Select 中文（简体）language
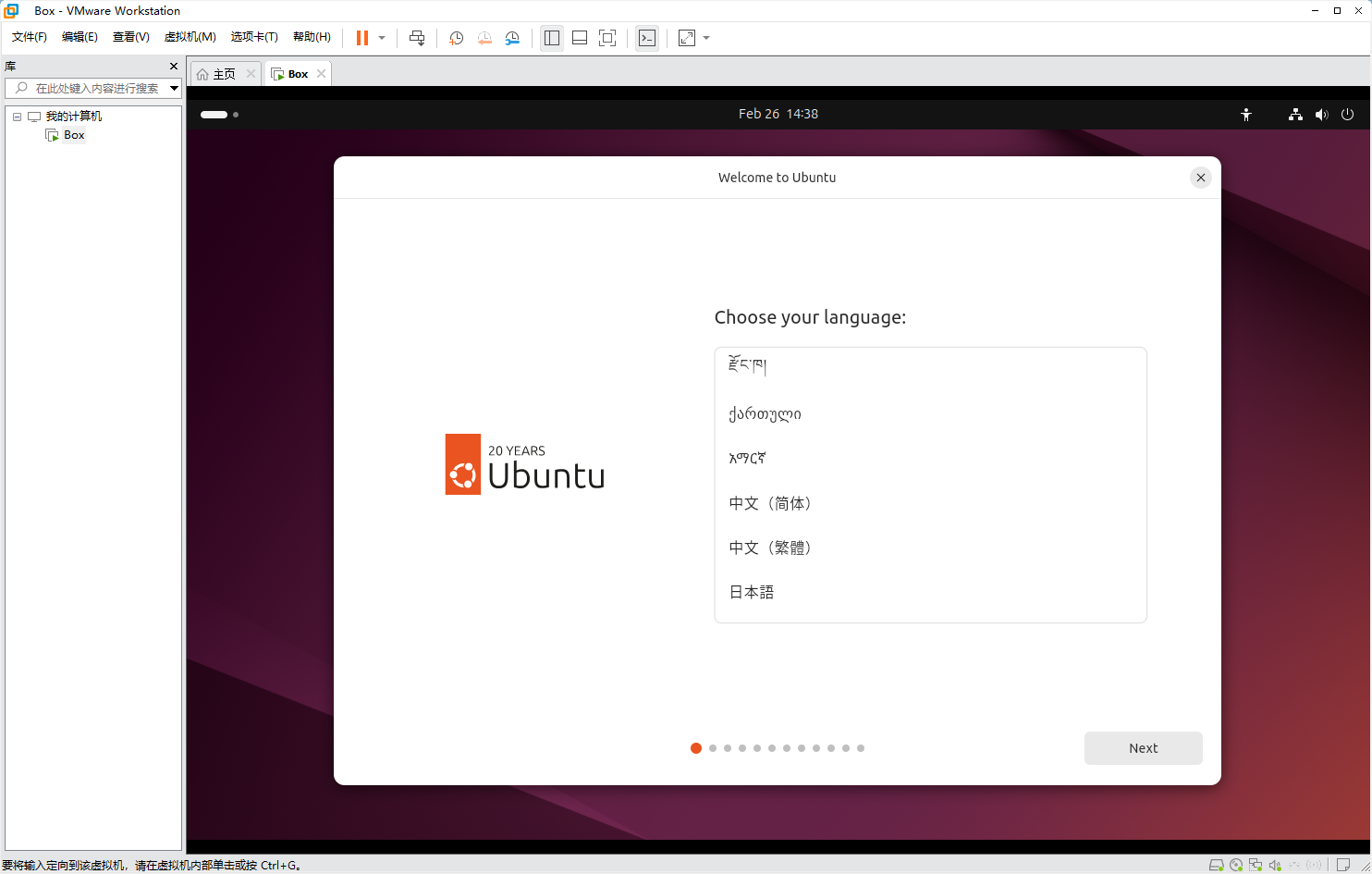Screen dimensions: 1372x874 pos(930,503)
